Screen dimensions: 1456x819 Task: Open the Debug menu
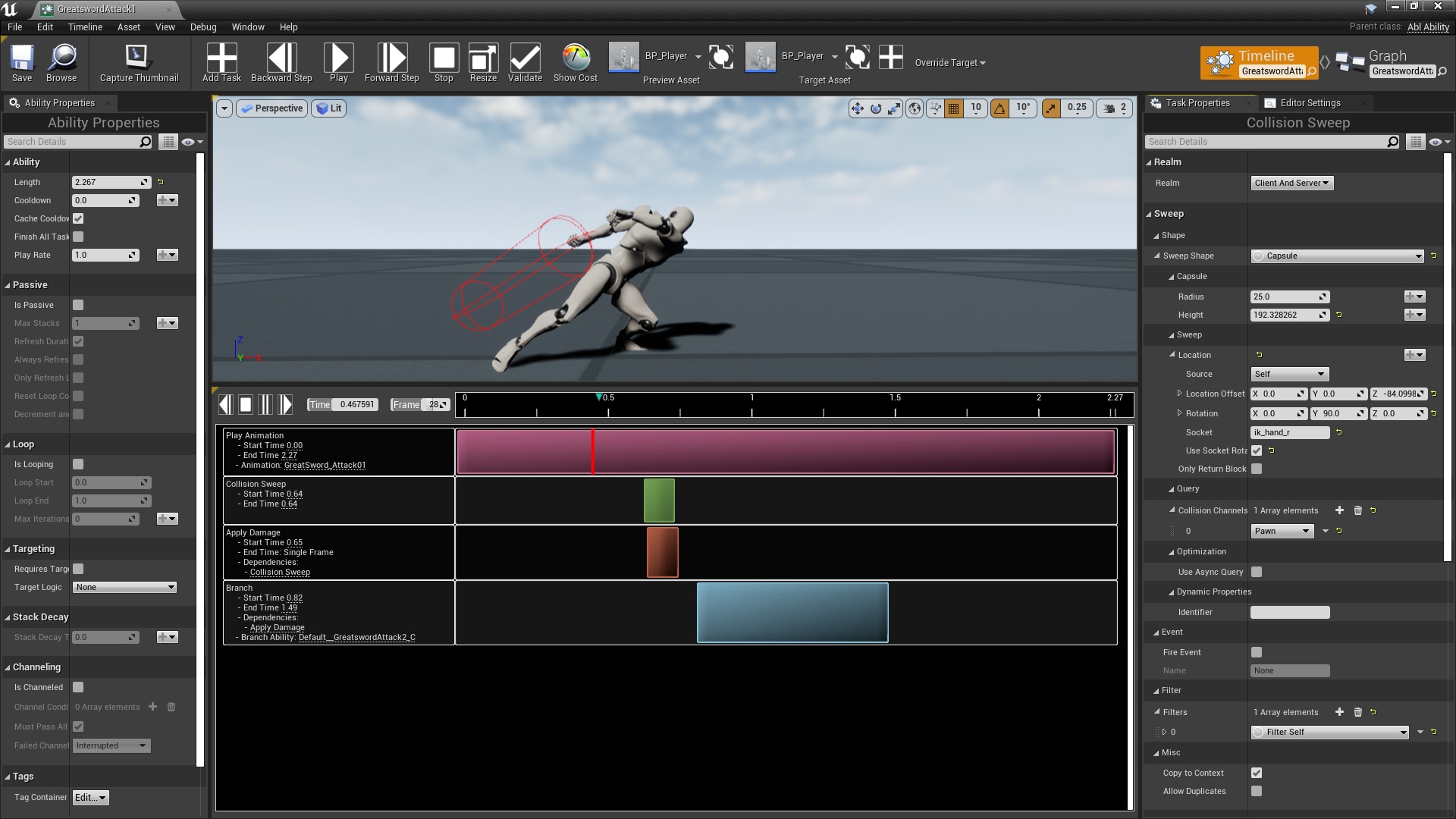205,27
